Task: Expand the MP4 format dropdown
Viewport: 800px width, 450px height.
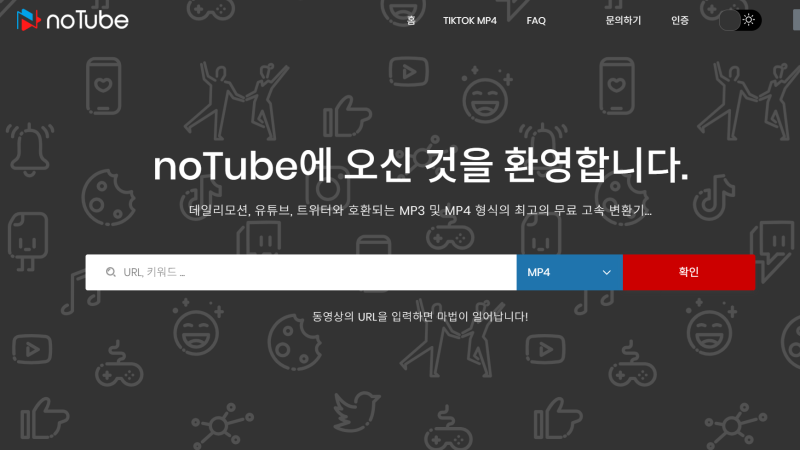Action: [x=569, y=272]
